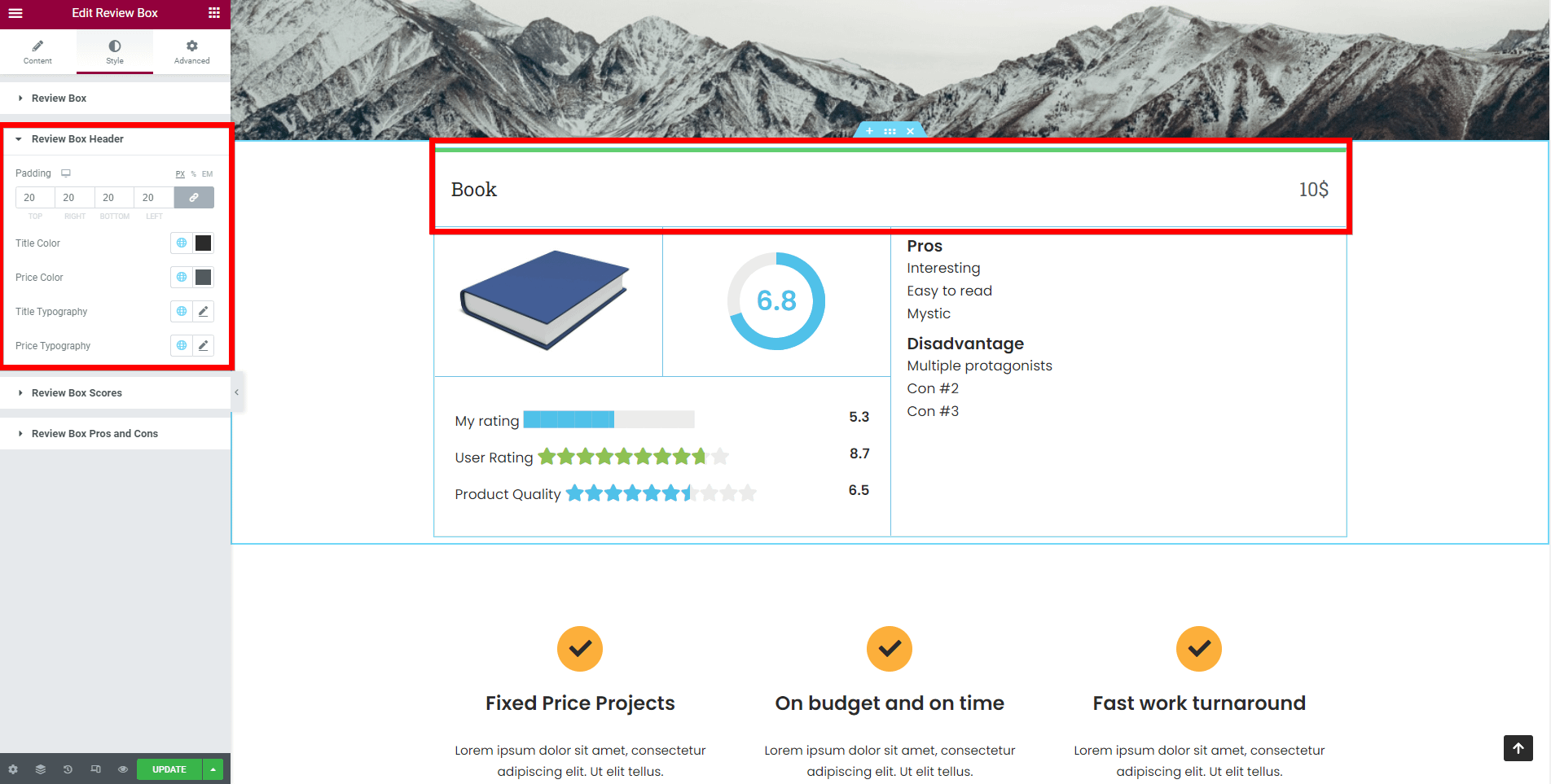The width and height of the screenshot is (1551, 784).
Task: Open the Price Color swatch
Action: point(204,278)
